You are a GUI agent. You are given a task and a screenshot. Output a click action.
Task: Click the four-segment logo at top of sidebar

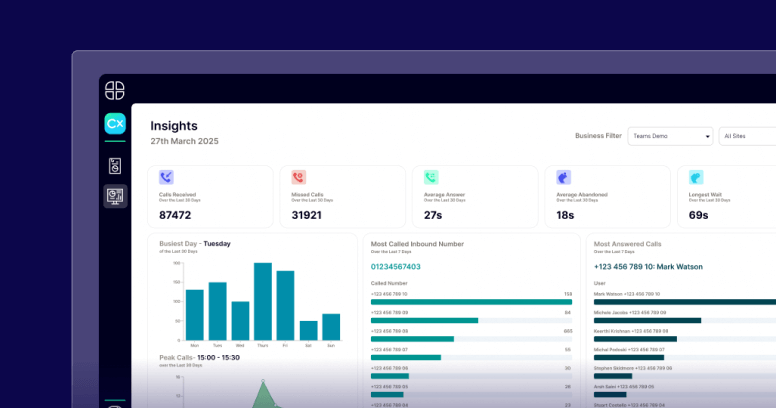click(x=115, y=90)
